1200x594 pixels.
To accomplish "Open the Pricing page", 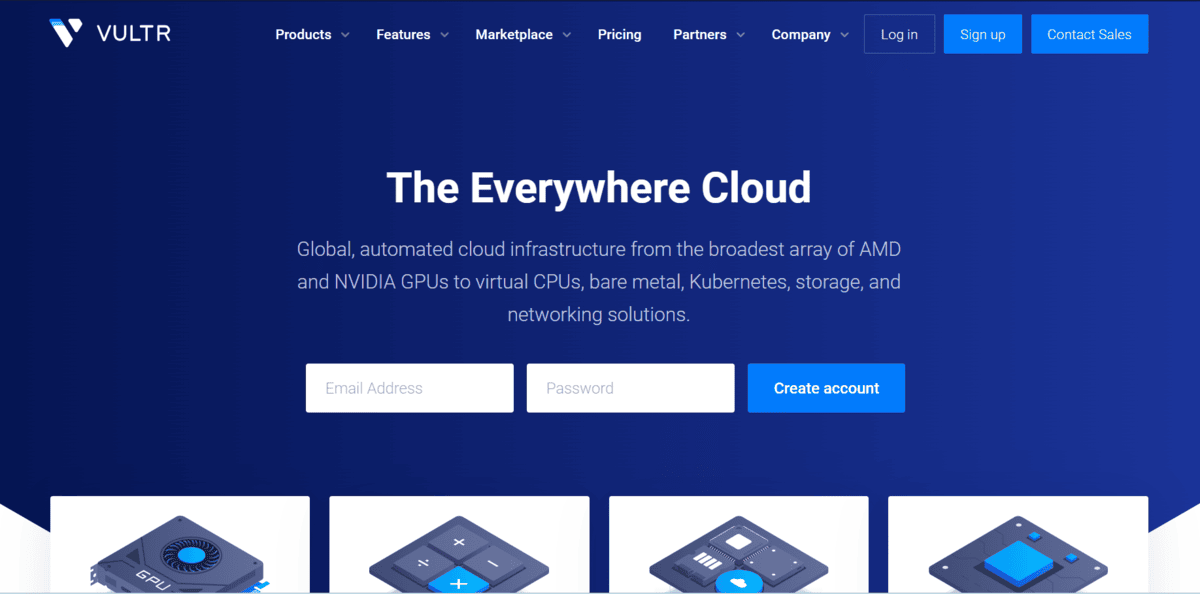I will click(x=619, y=34).
